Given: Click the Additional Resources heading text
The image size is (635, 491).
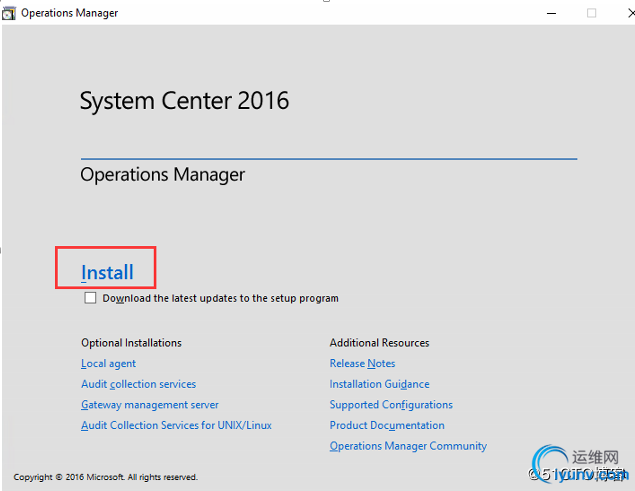Looking at the screenshot, I should click(379, 343).
